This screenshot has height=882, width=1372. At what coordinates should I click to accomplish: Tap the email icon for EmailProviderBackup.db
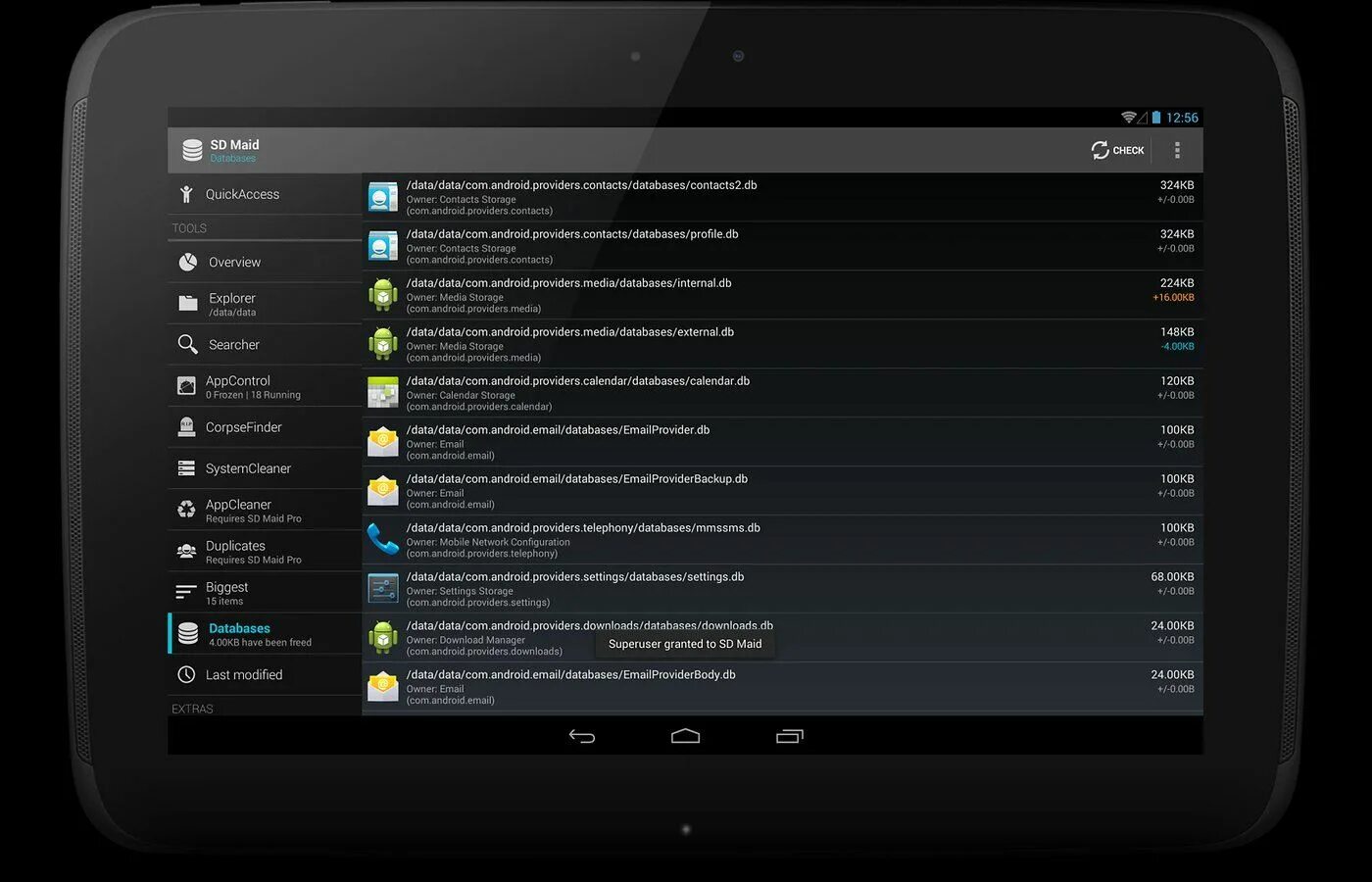(383, 491)
